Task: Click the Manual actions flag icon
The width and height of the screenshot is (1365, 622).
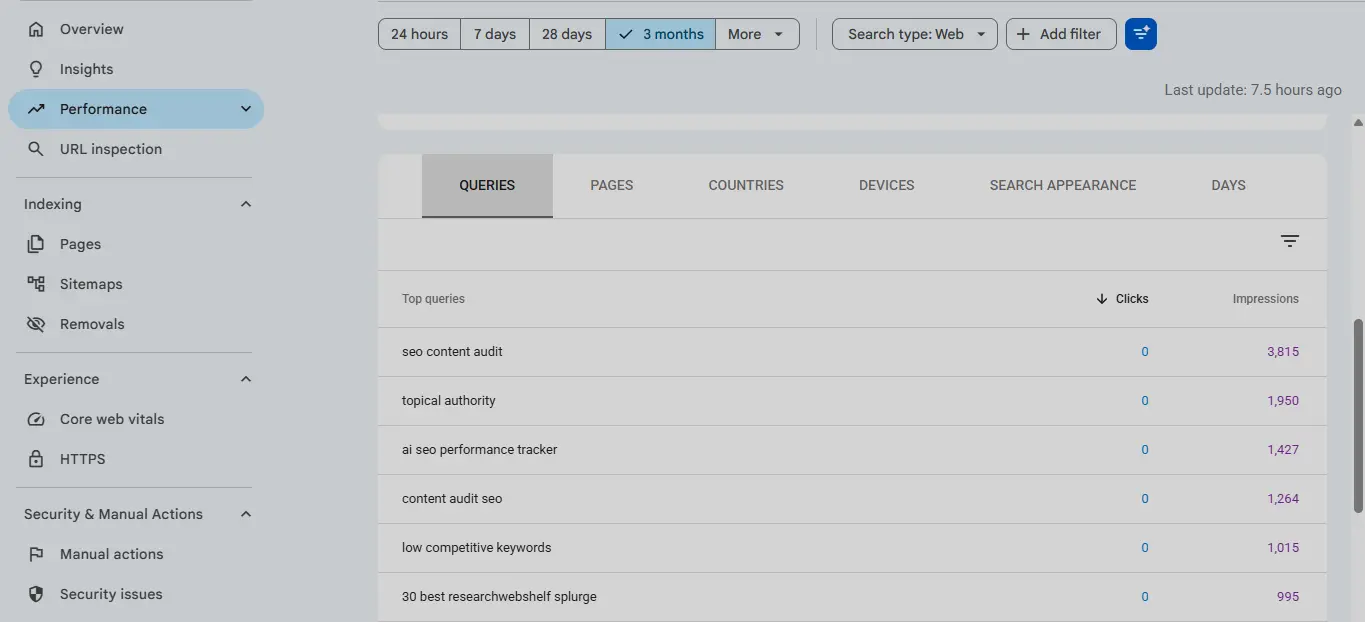Action: [36, 554]
